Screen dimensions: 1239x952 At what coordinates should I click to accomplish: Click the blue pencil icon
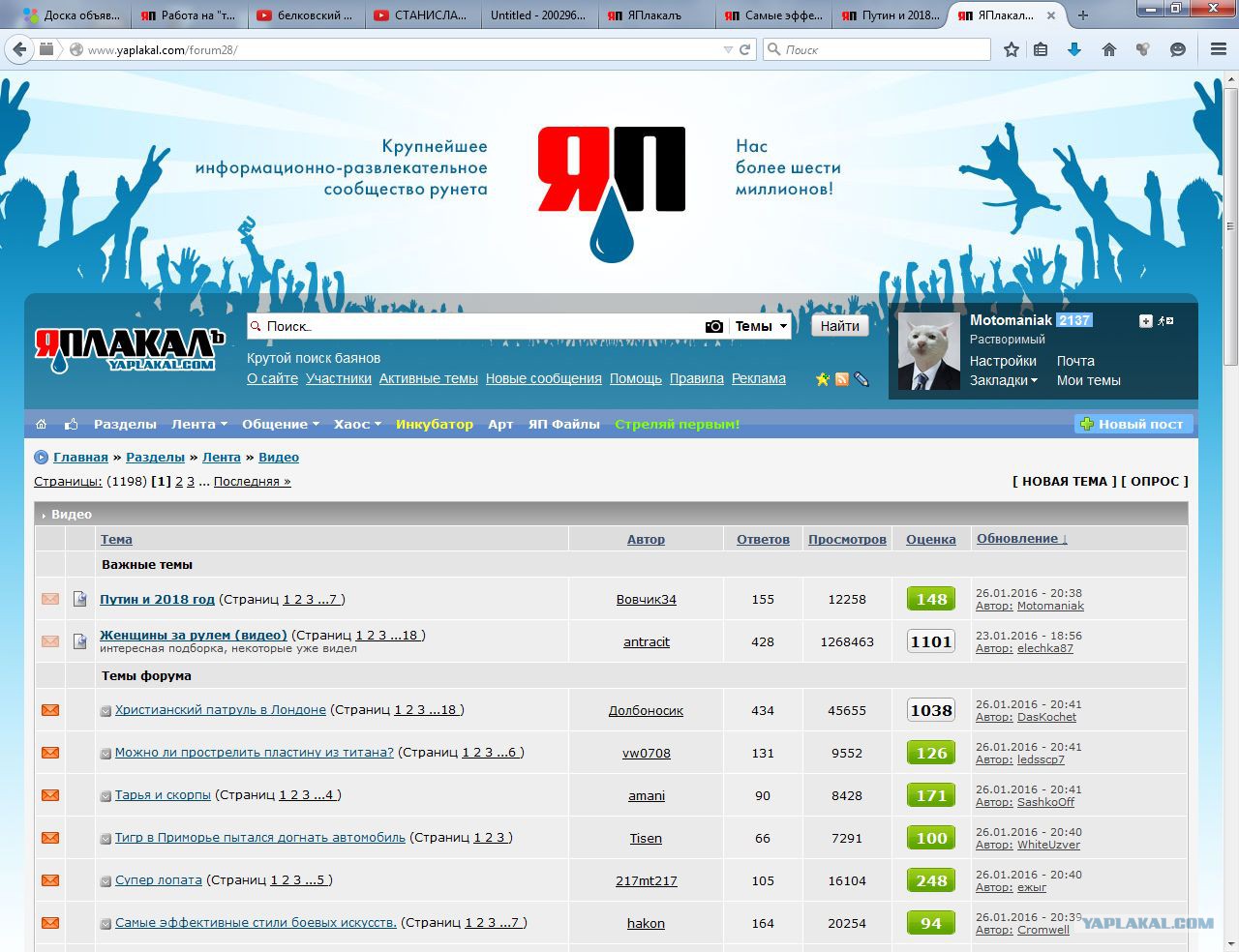pyautogui.click(x=861, y=379)
